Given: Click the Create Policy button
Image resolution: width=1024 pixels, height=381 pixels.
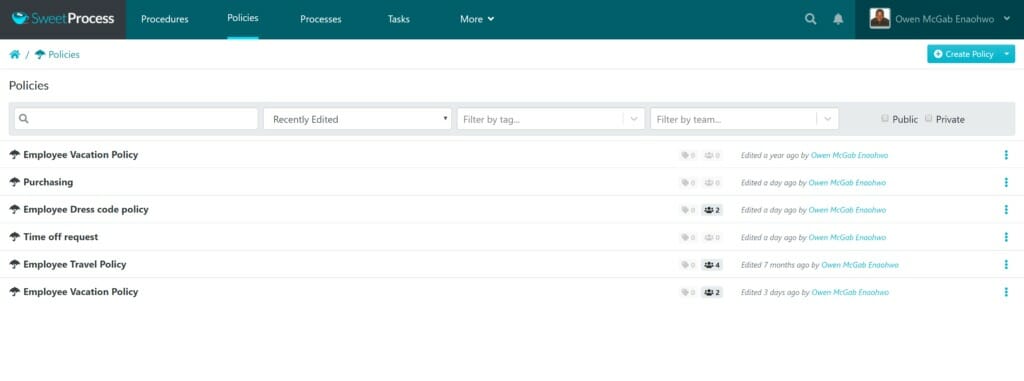Looking at the screenshot, I should [x=963, y=54].
